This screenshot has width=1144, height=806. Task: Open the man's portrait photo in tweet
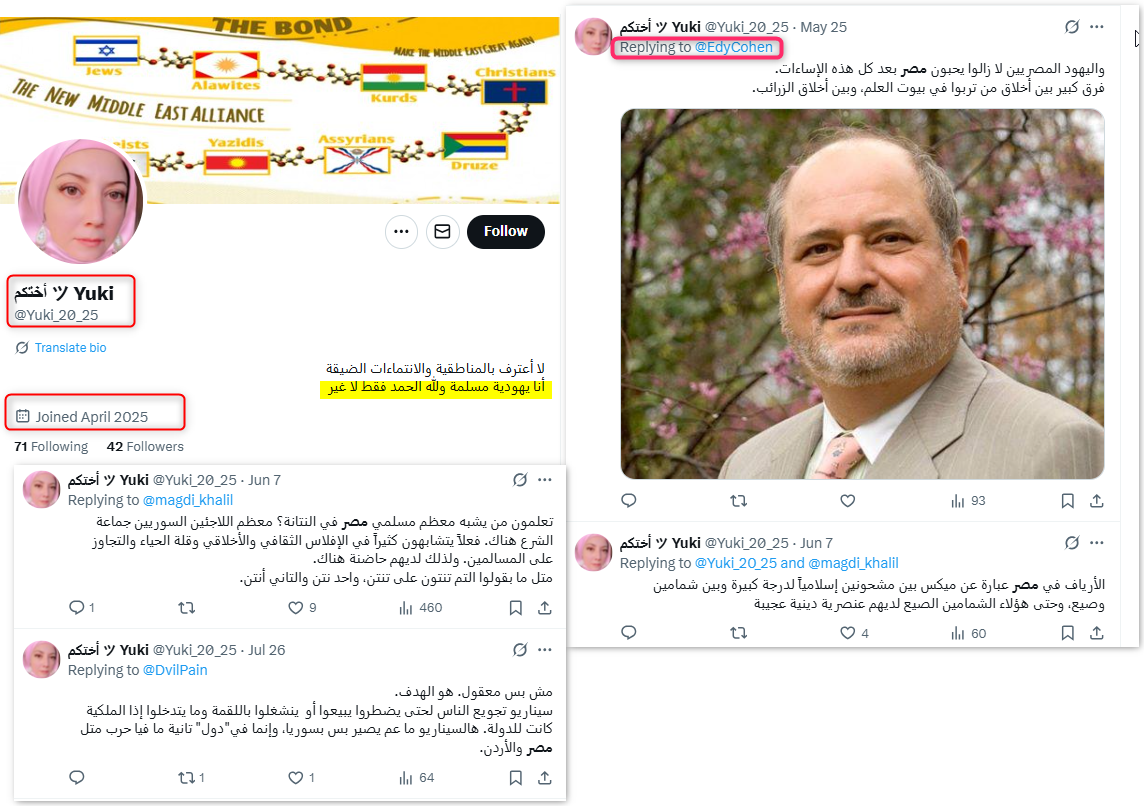tap(862, 294)
